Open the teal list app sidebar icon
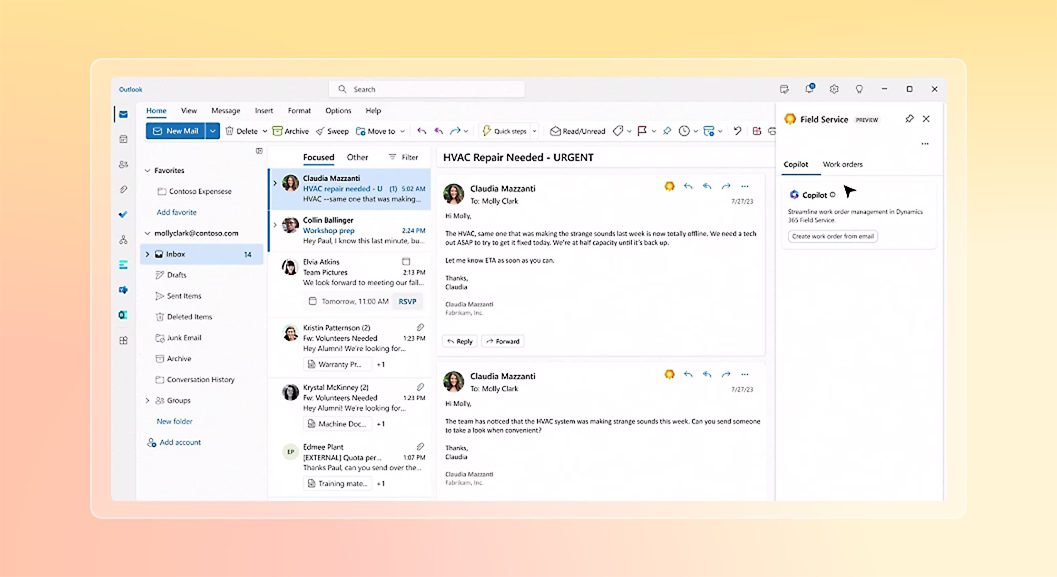 (x=123, y=265)
